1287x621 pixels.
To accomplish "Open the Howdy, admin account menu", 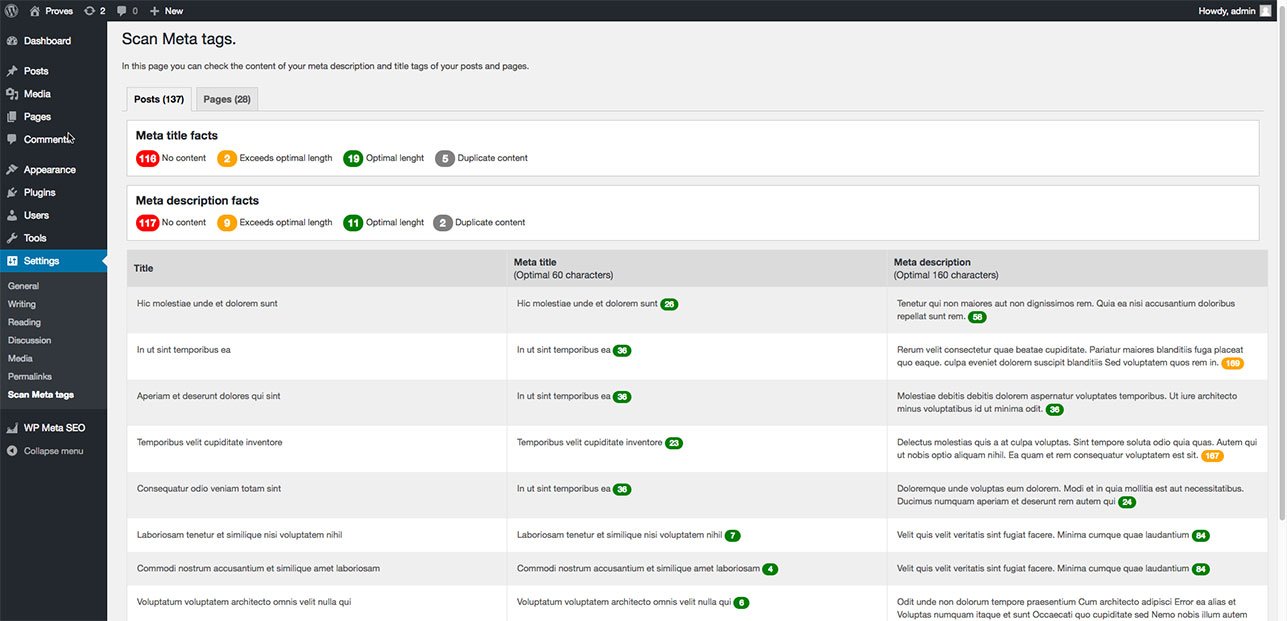I will (1234, 11).
